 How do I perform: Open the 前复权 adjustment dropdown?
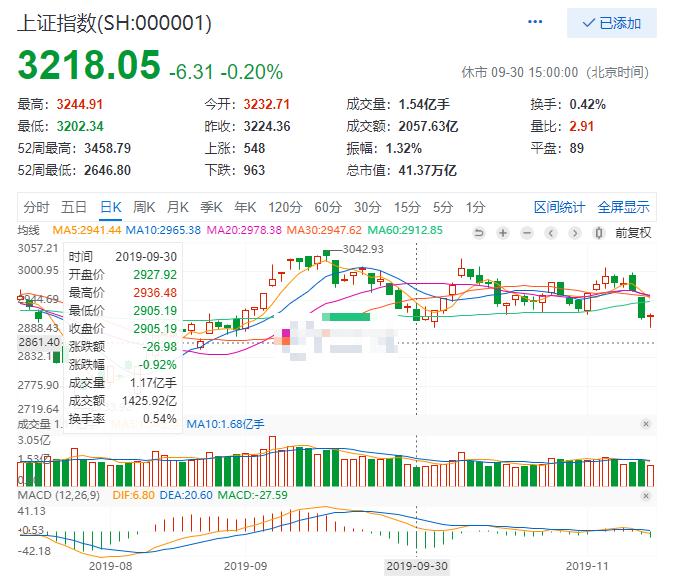(x=633, y=233)
